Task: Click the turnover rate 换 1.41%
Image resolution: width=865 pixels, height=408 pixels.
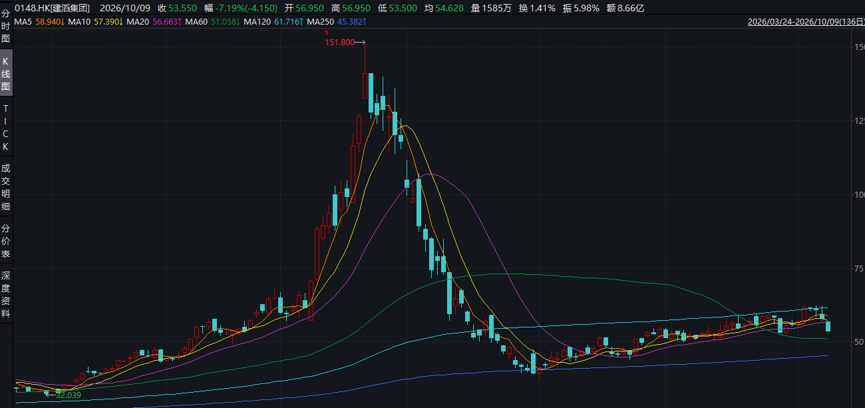Action: click(537, 8)
